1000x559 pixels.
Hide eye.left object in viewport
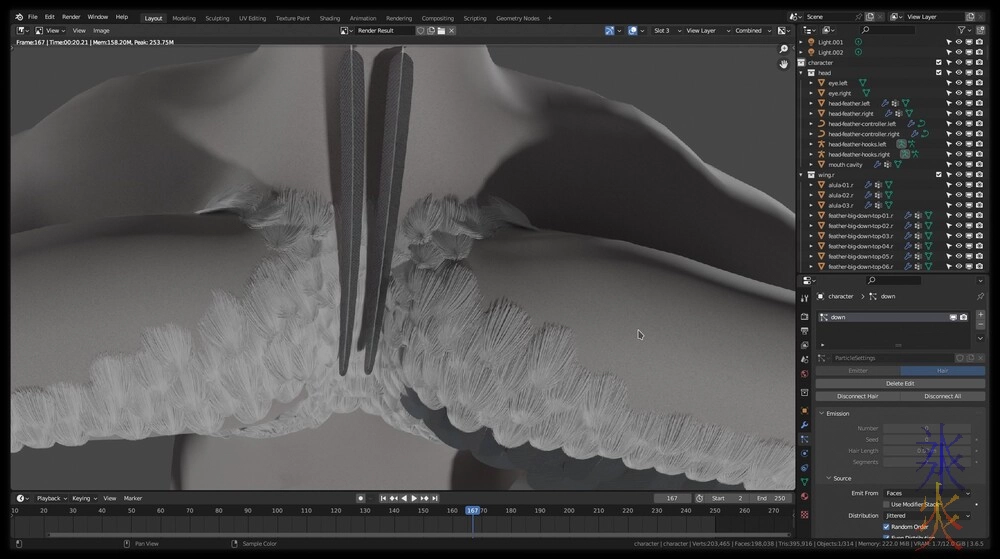pos(958,83)
